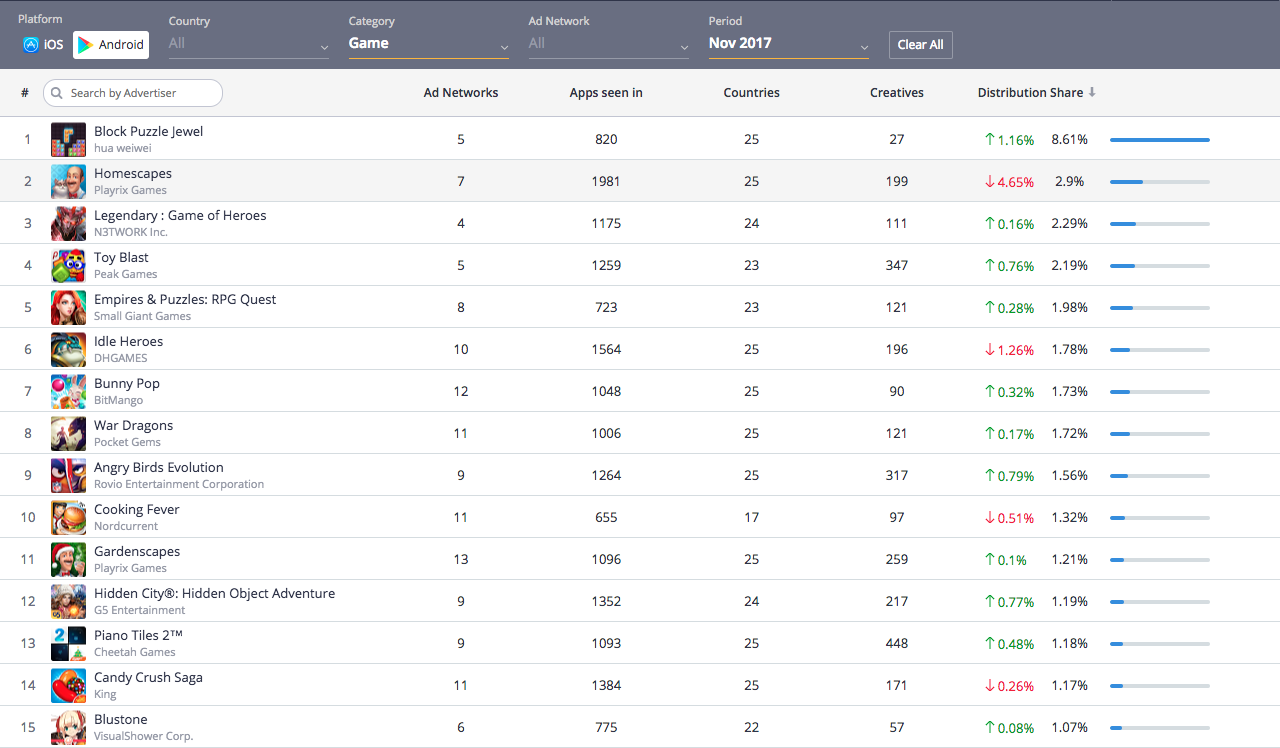The image size is (1280, 748).
Task: Open Blustone app icon
Action: [68, 728]
